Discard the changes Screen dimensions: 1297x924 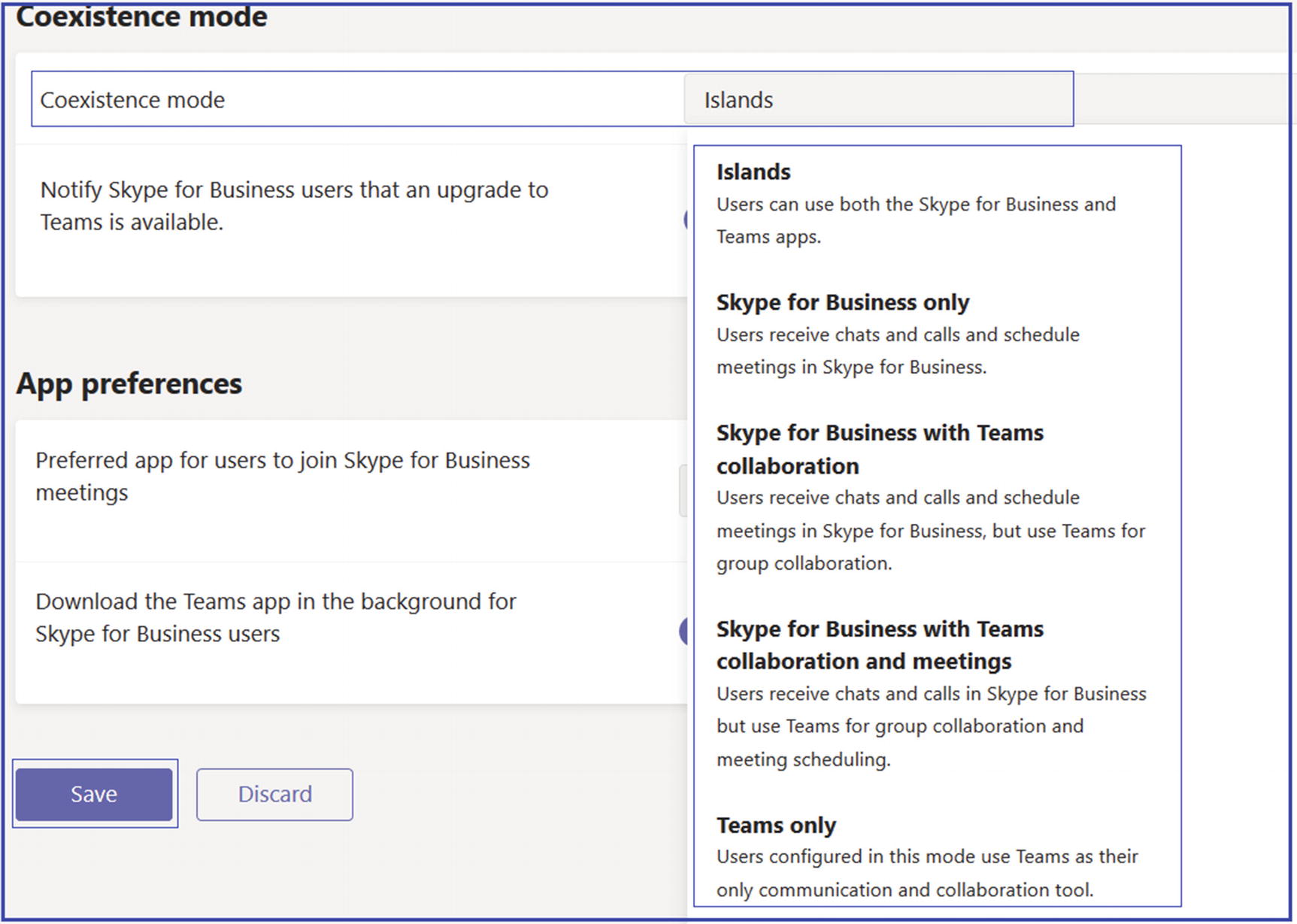click(274, 794)
